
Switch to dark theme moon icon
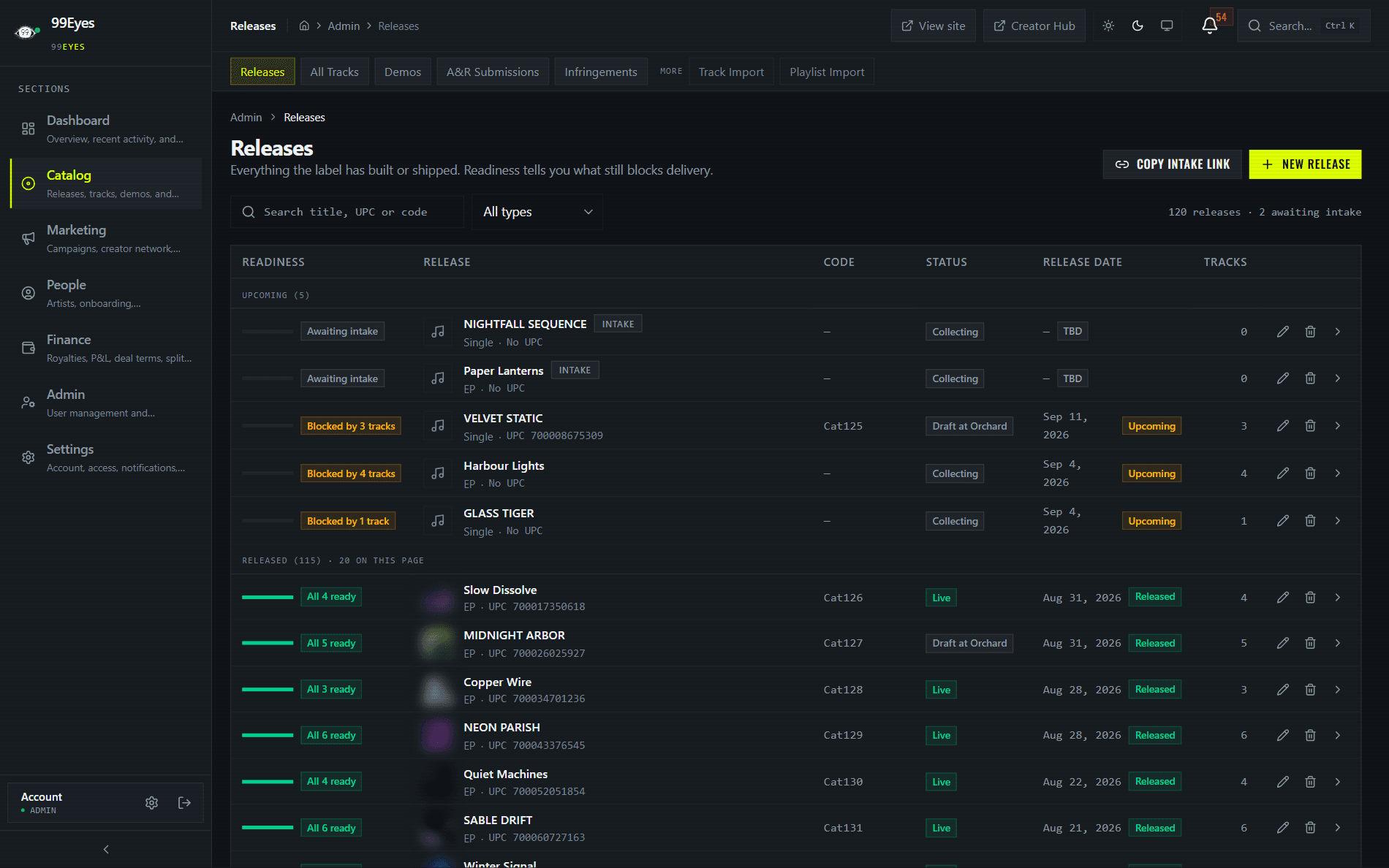tap(1138, 26)
